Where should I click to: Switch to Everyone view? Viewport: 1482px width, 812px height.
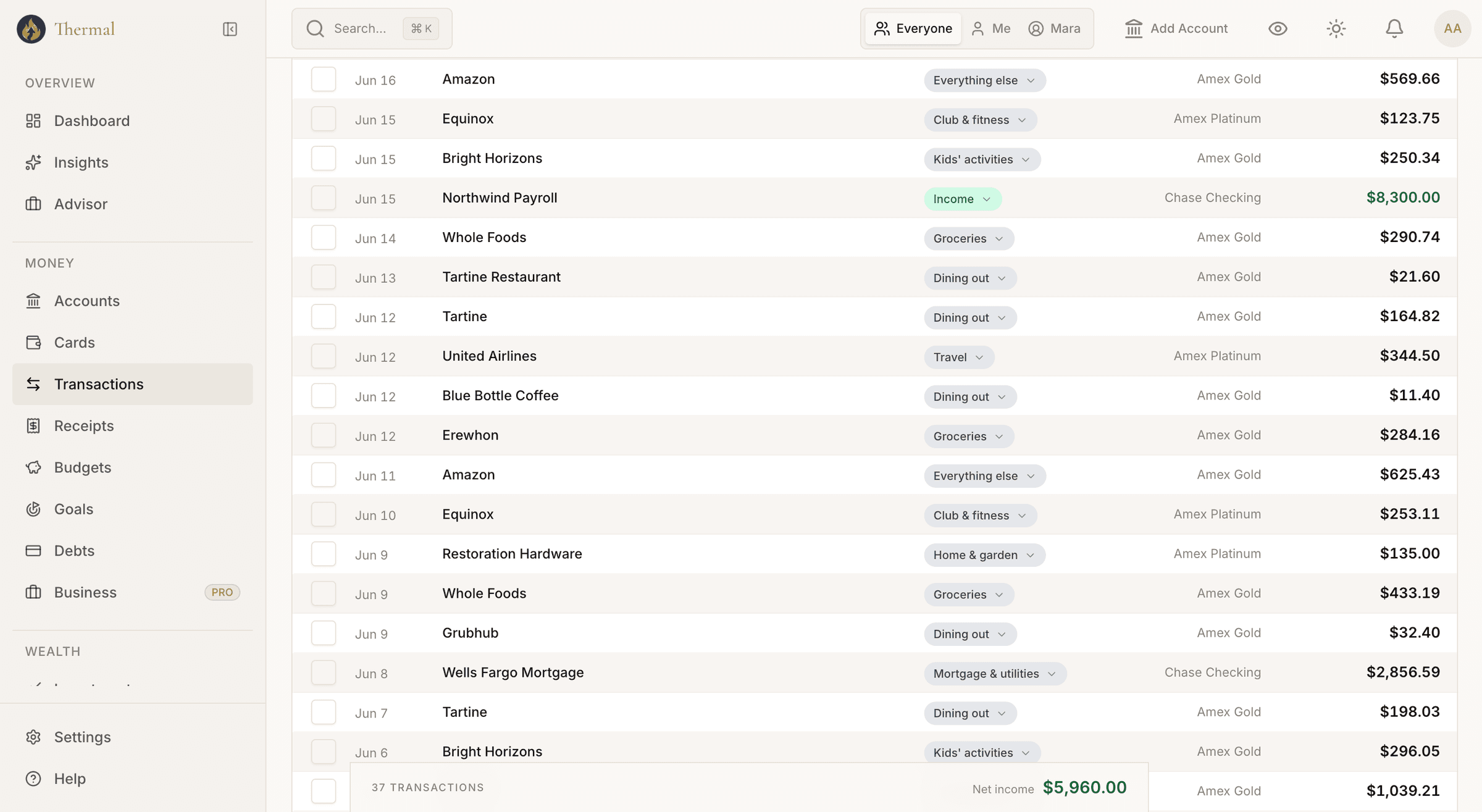(913, 28)
